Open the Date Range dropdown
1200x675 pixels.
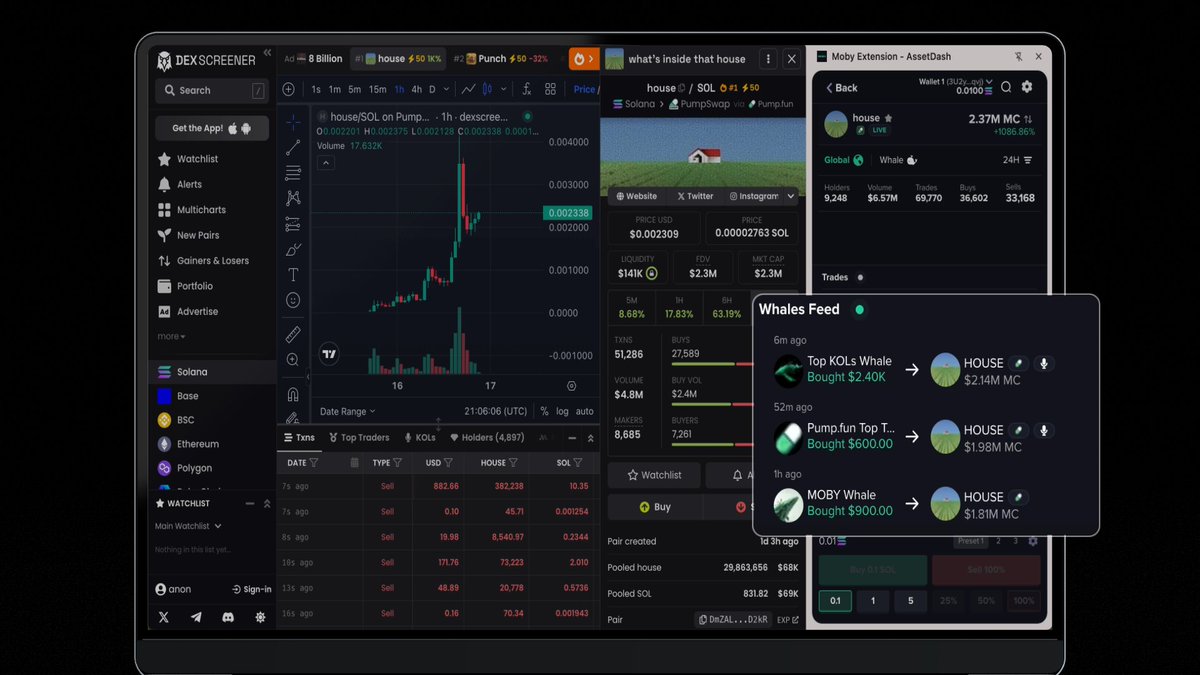pos(348,411)
